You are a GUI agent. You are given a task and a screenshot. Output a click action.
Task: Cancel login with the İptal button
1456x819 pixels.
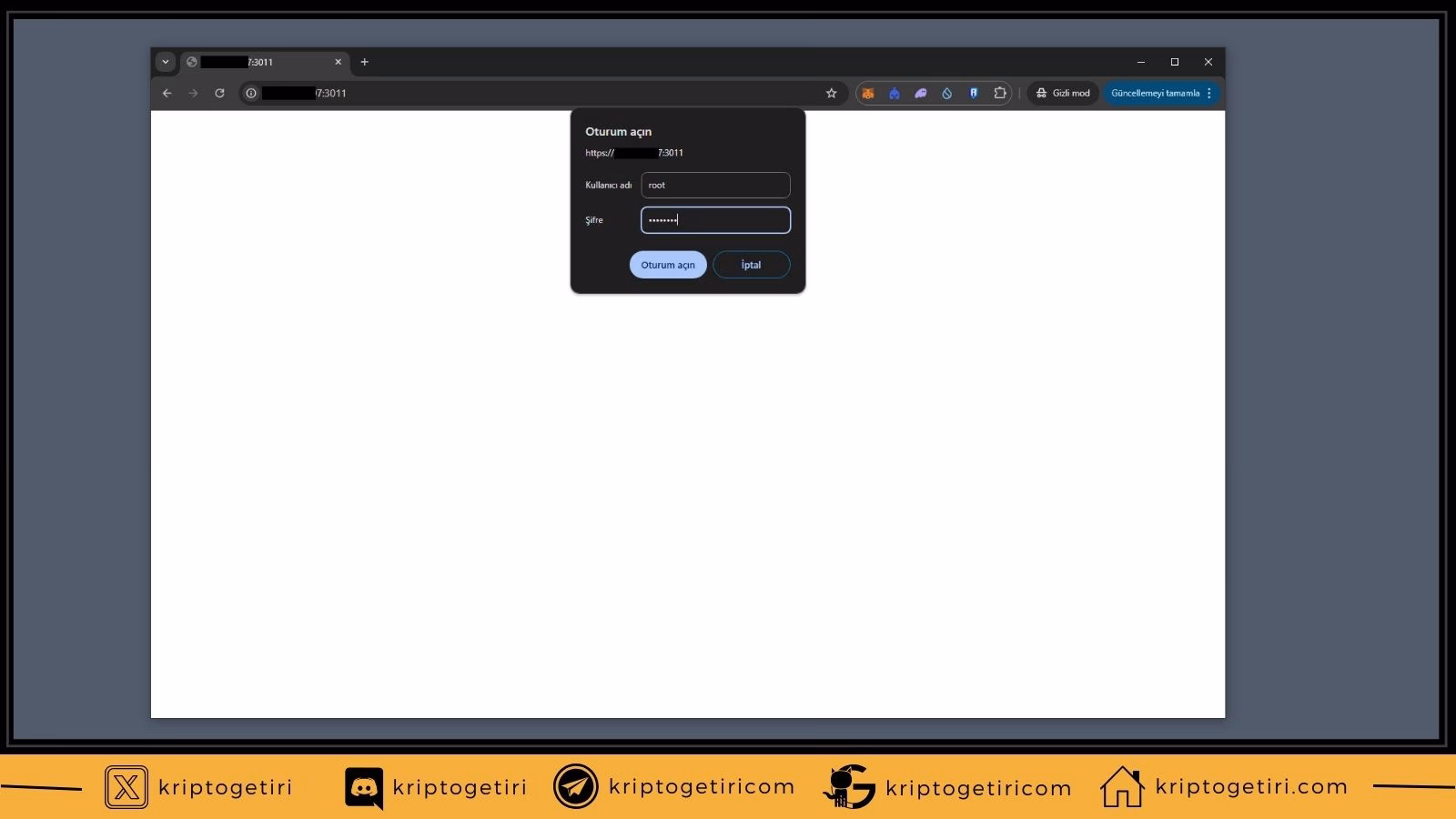tap(751, 265)
